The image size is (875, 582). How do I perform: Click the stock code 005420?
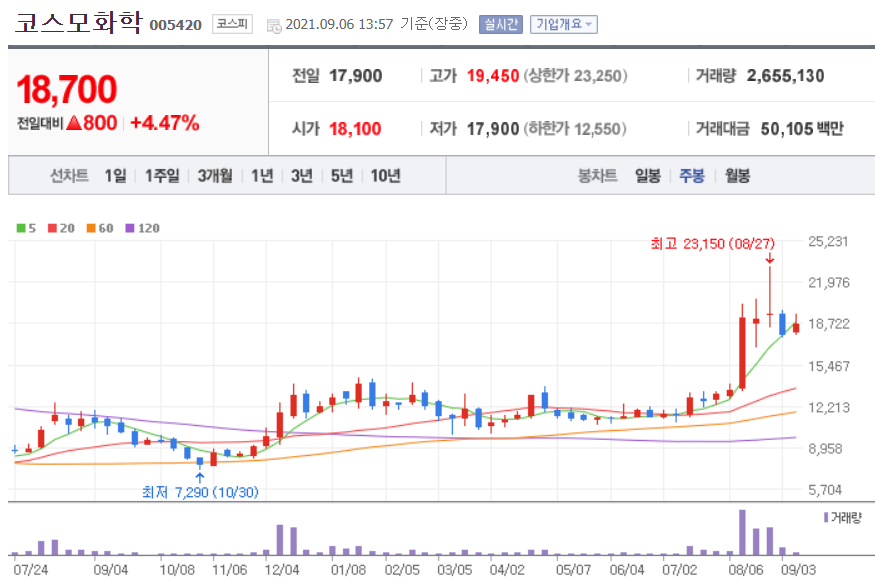[176, 25]
